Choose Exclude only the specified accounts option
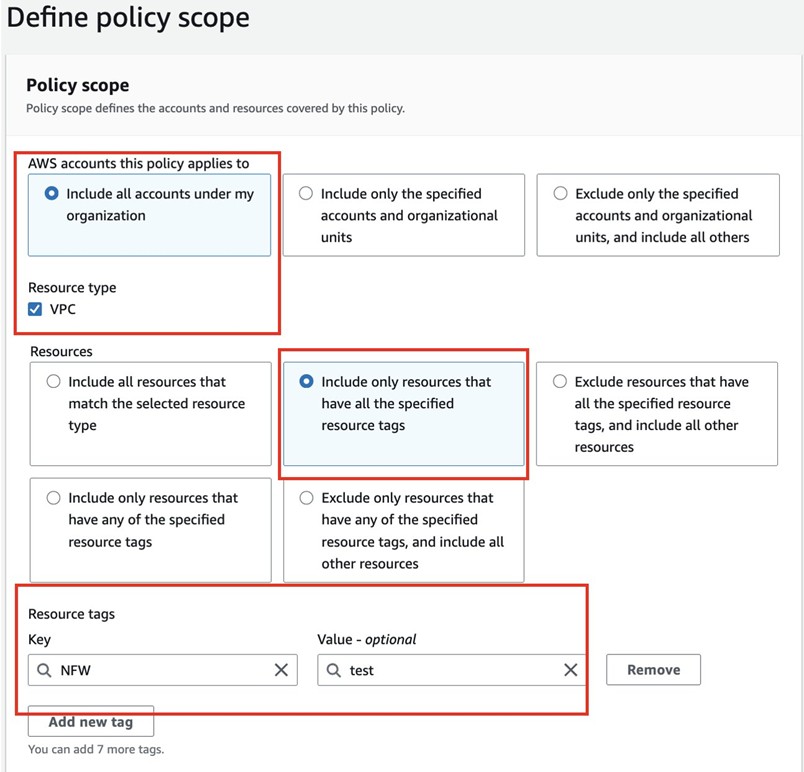This screenshot has width=804, height=772. point(560,194)
